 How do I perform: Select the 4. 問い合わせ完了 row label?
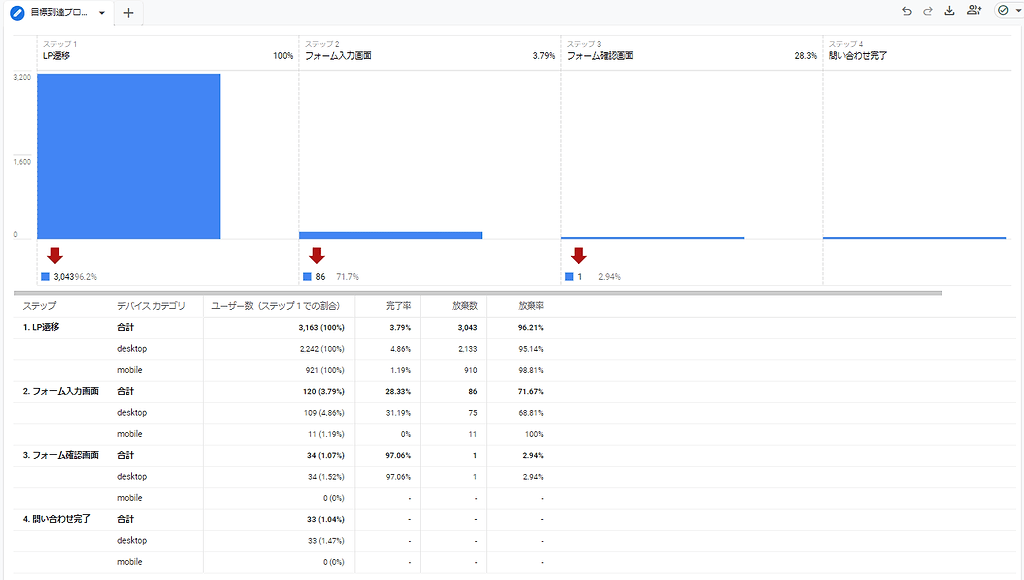click(x=57, y=519)
